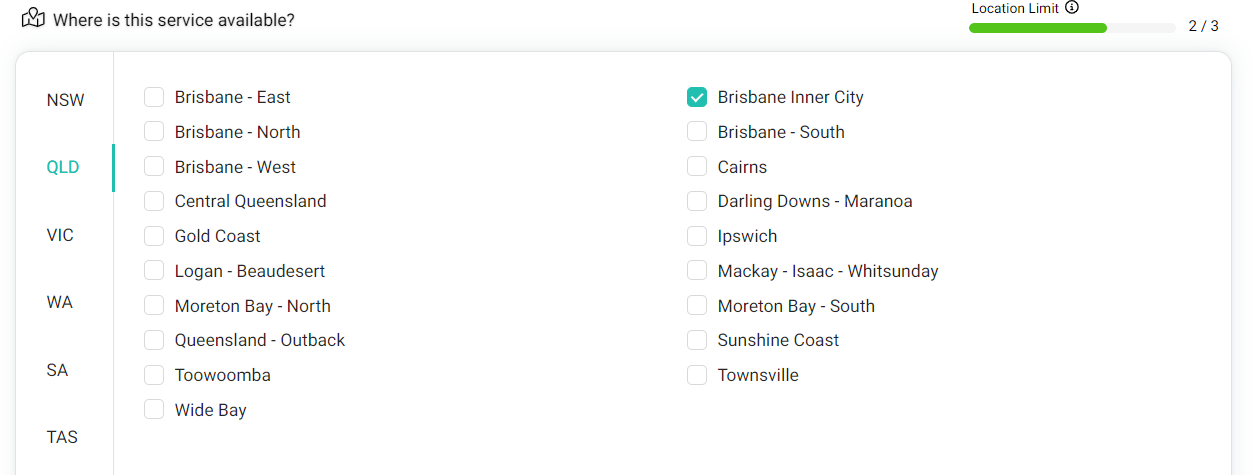This screenshot has height=475, width=1252.
Task: Click the Location Limit info icon
Action: pos(1072,8)
